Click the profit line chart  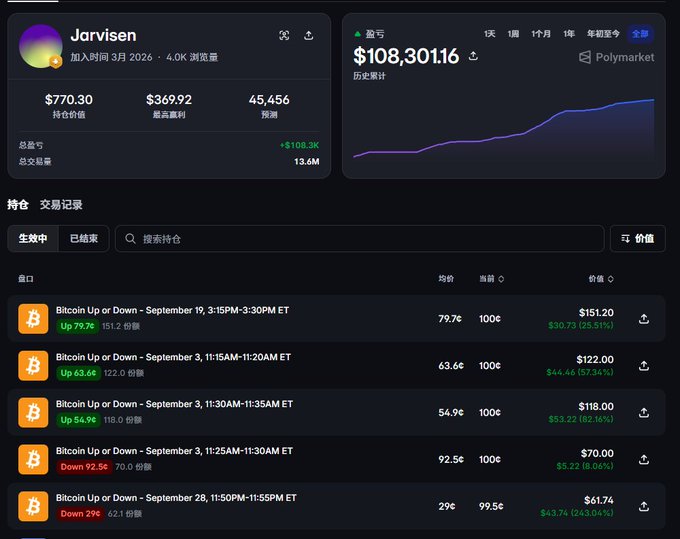503,128
